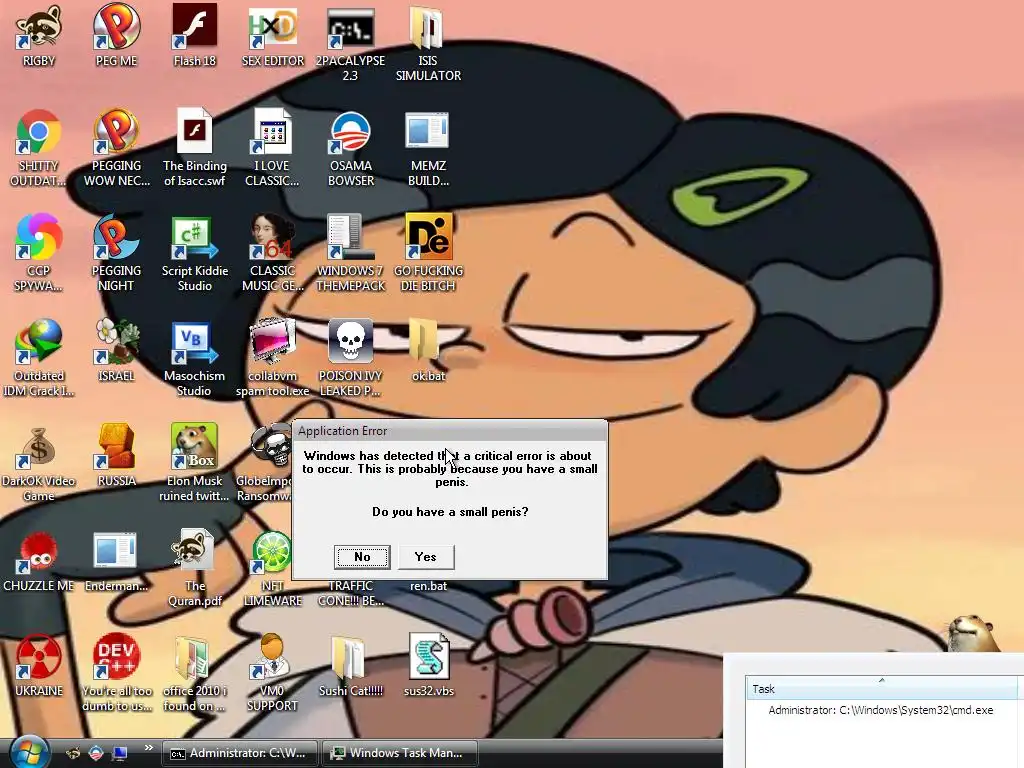Image resolution: width=1024 pixels, height=768 pixels.
Task: Open the Flash 18 desktop shortcut
Action: [195, 36]
